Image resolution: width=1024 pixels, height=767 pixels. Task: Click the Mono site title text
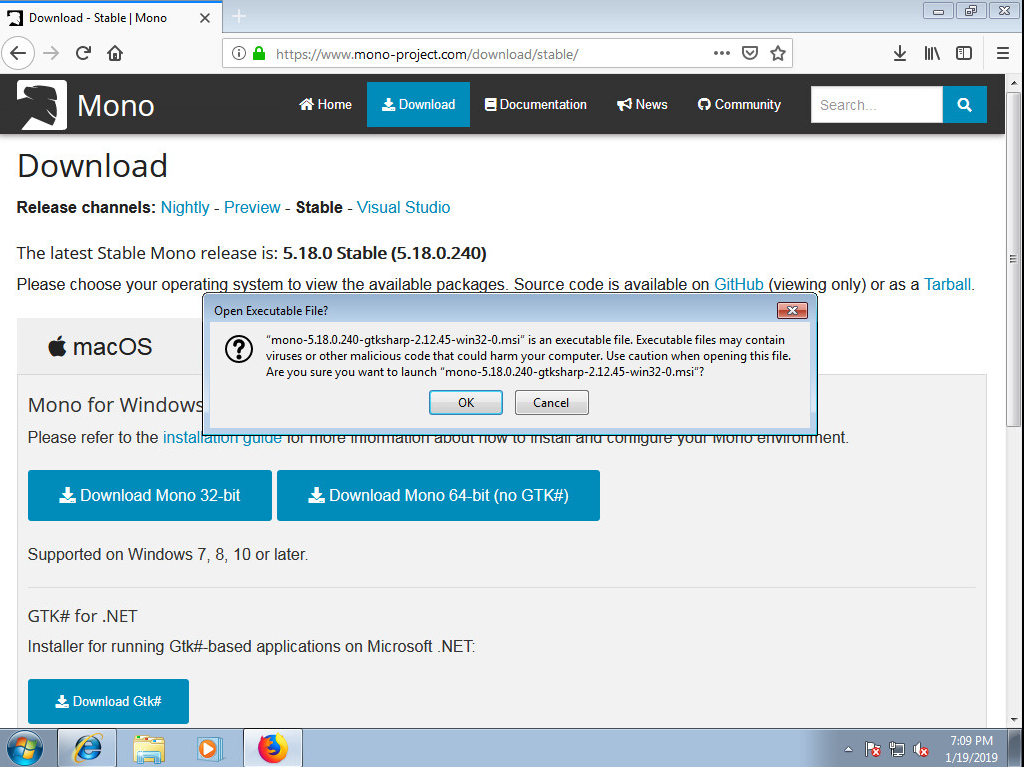point(116,105)
